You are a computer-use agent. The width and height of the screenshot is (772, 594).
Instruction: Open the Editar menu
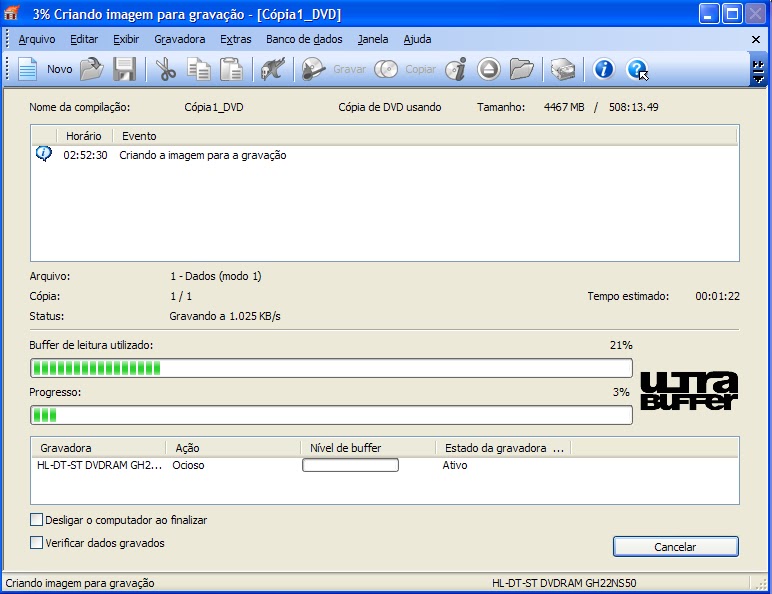[x=84, y=39]
